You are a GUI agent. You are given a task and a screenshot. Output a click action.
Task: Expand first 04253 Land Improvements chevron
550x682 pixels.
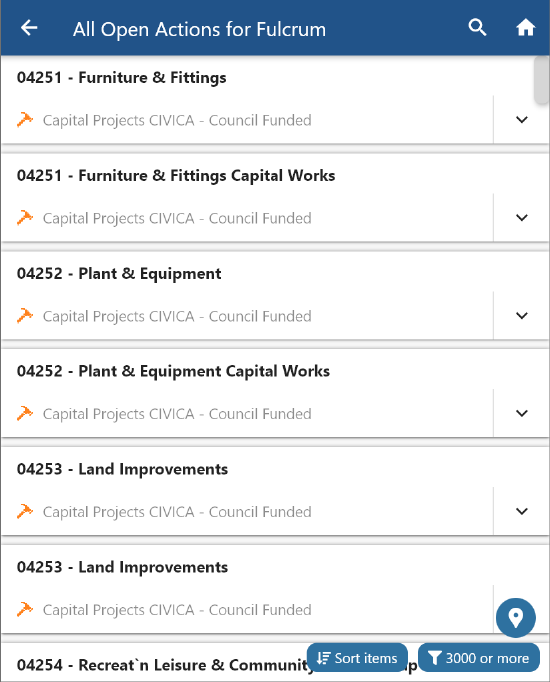tap(521, 511)
